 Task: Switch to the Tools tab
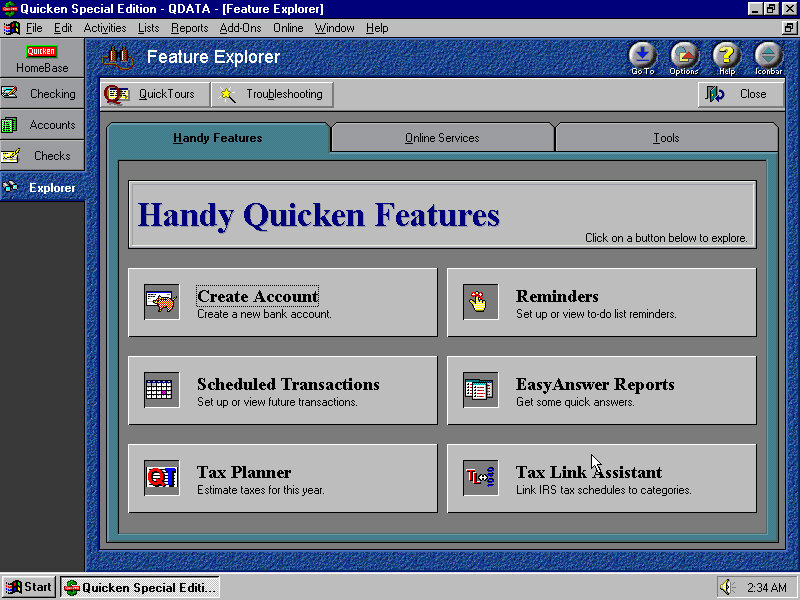[666, 138]
